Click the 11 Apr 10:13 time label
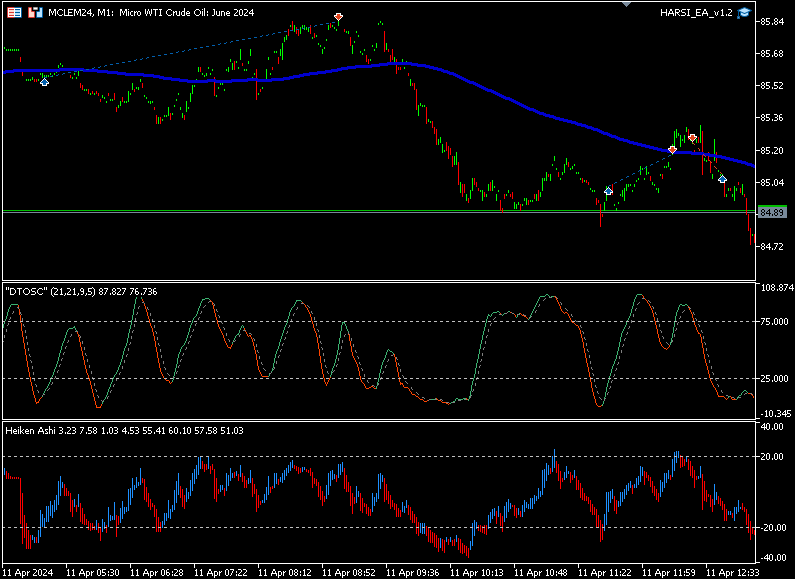 pyautogui.click(x=477, y=572)
